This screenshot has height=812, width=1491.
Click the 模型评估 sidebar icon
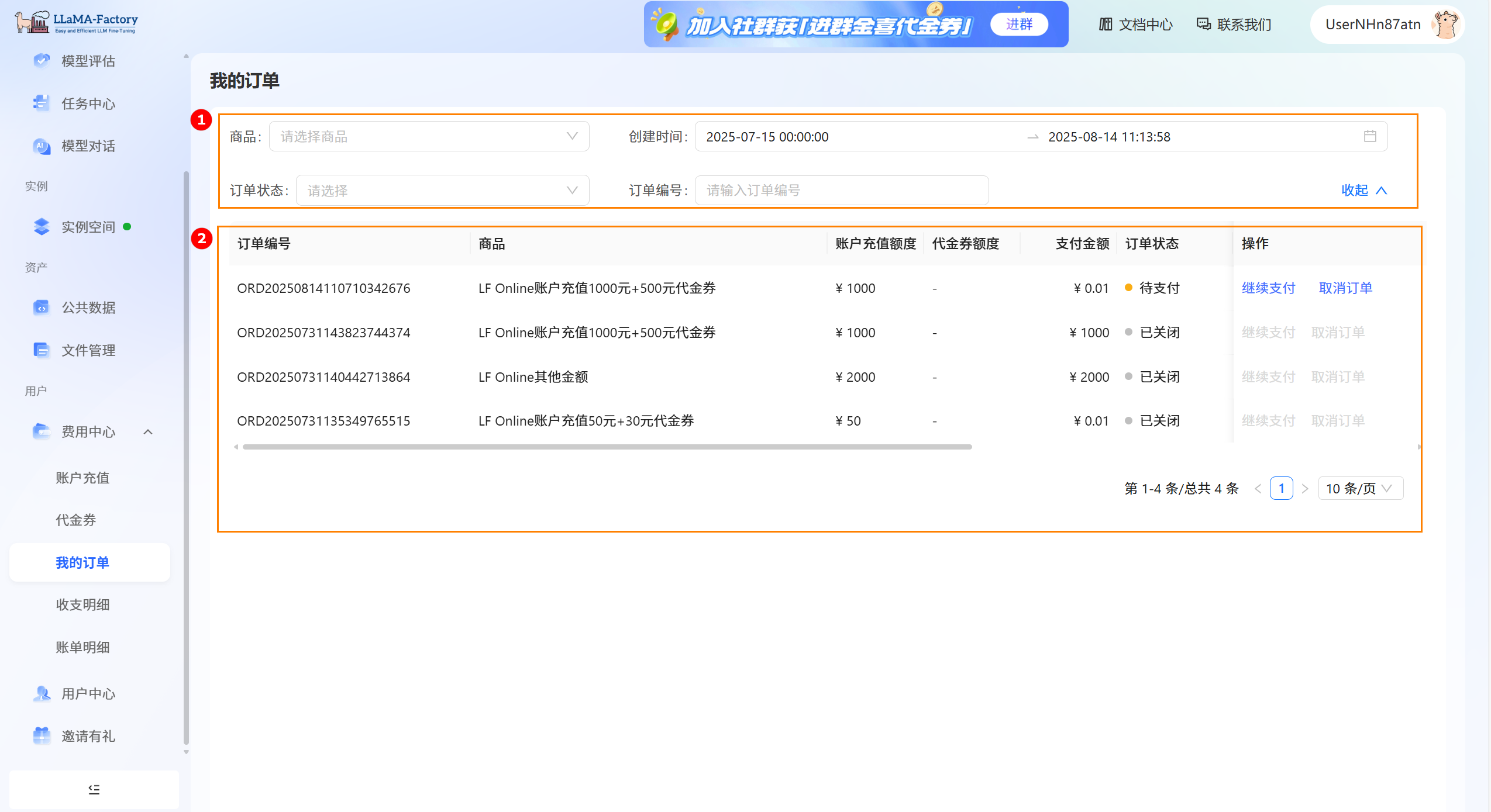[42, 61]
